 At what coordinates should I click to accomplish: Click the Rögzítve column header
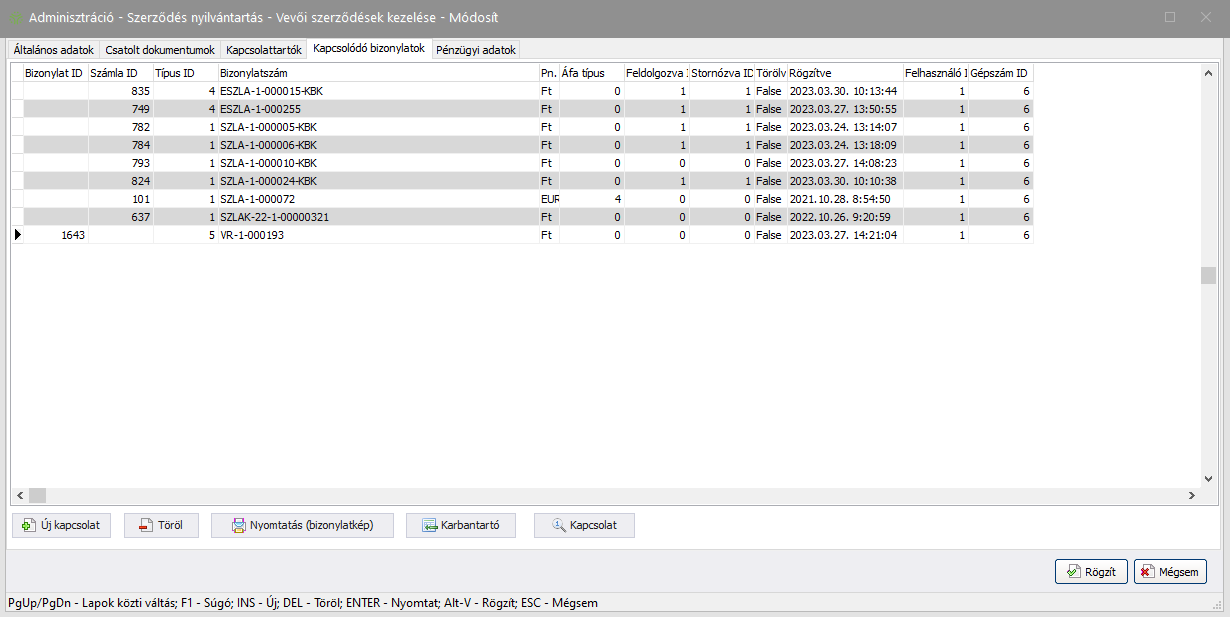843,73
